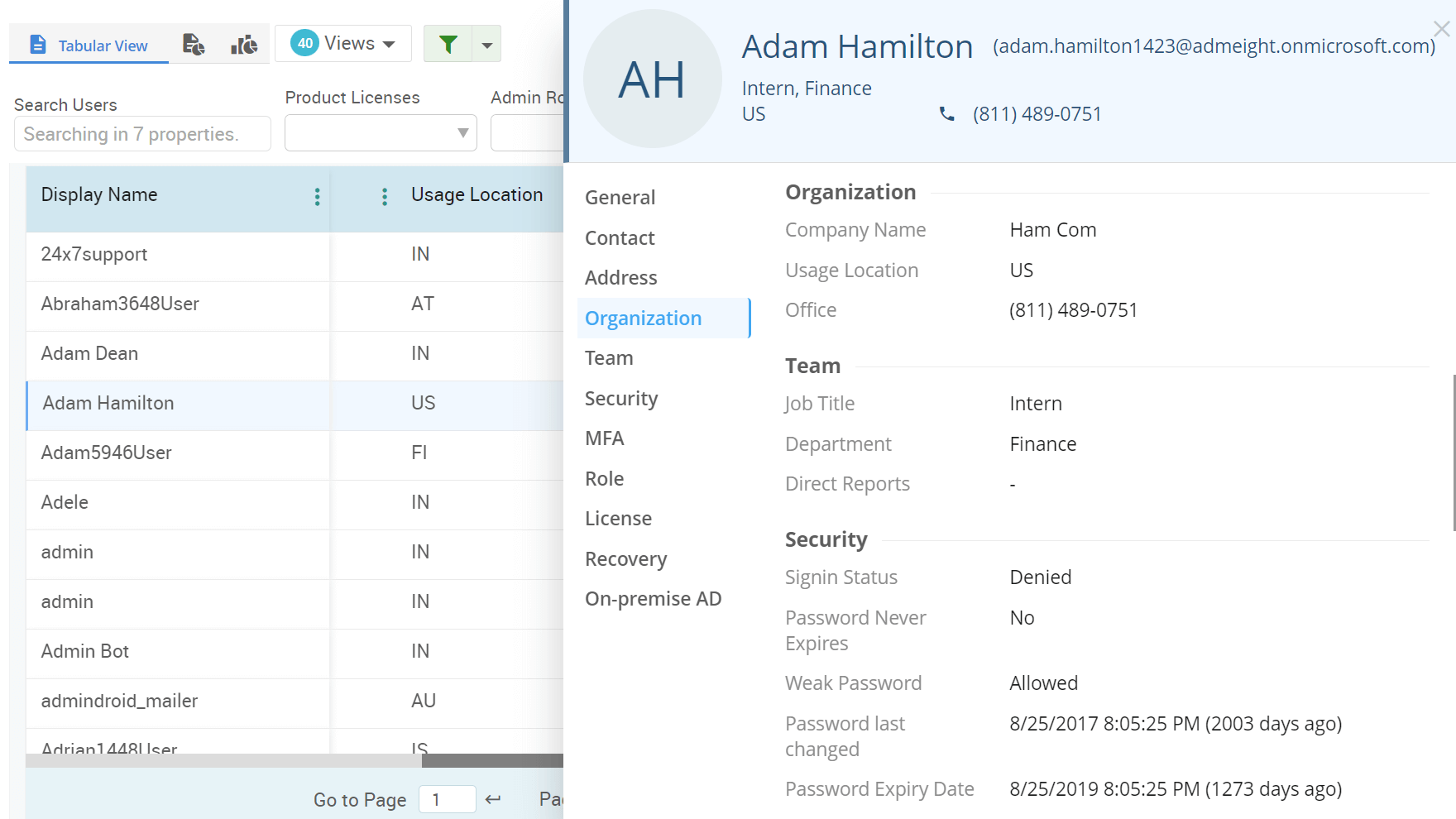Screen dimensions: 1456x819
Task: Click the phone icon beside Adam Hamilton's number
Action: (946, 114)
